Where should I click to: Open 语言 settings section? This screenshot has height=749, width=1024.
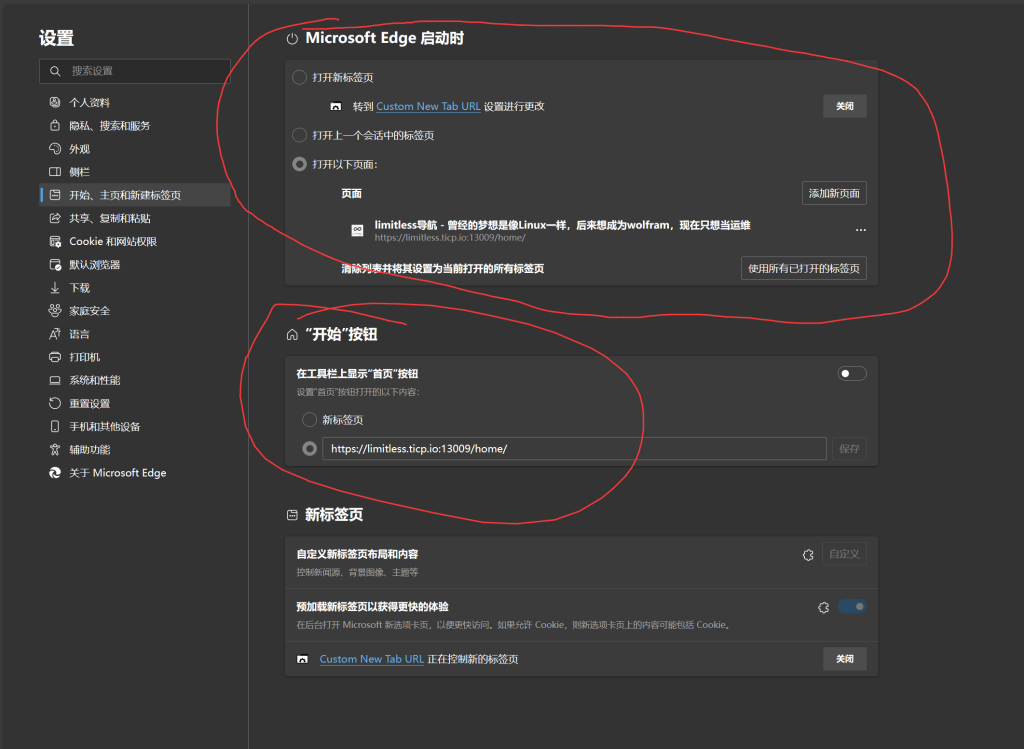[135, 334]
